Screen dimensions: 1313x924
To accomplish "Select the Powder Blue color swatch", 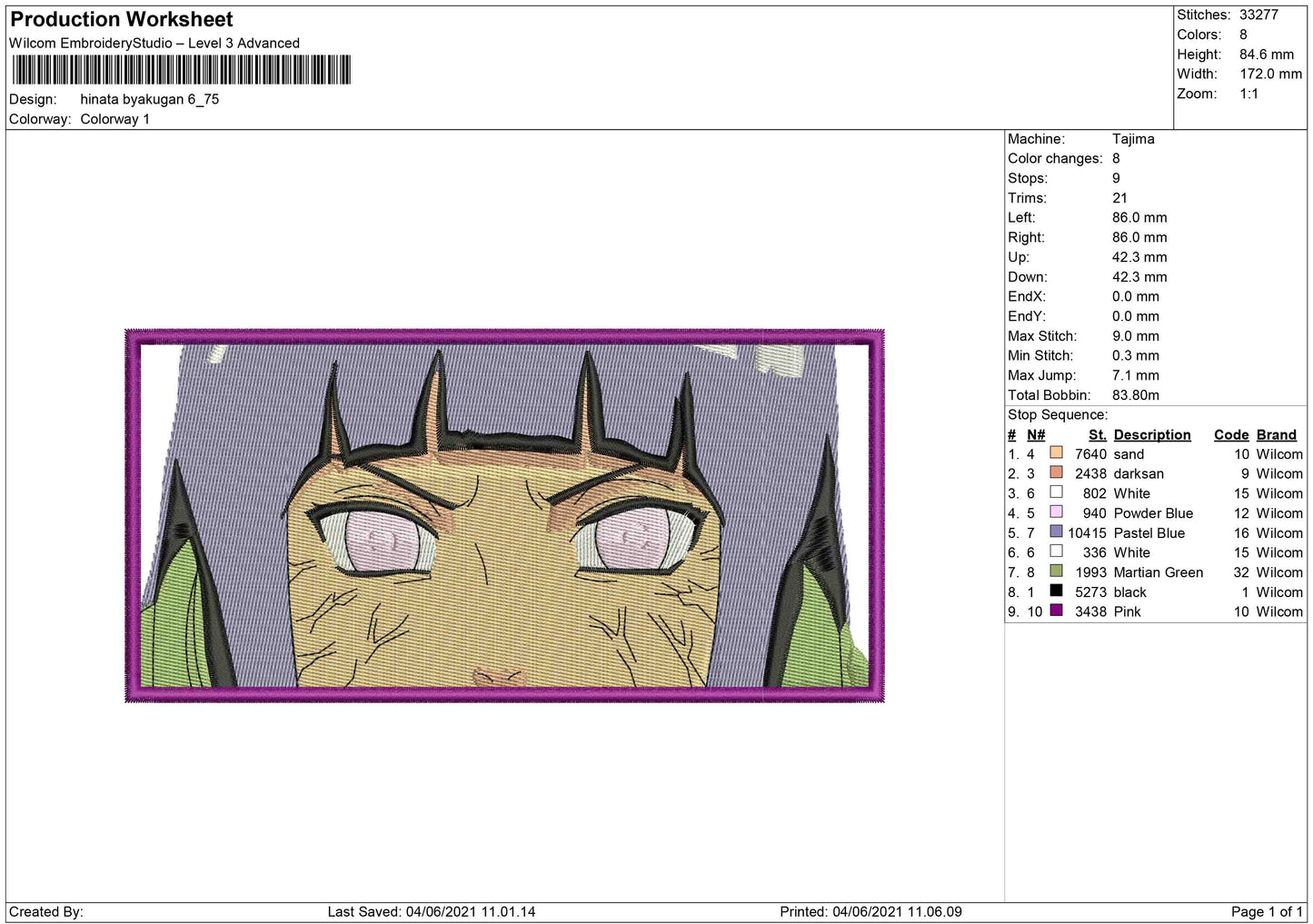I will click(x=1056, y=512).
